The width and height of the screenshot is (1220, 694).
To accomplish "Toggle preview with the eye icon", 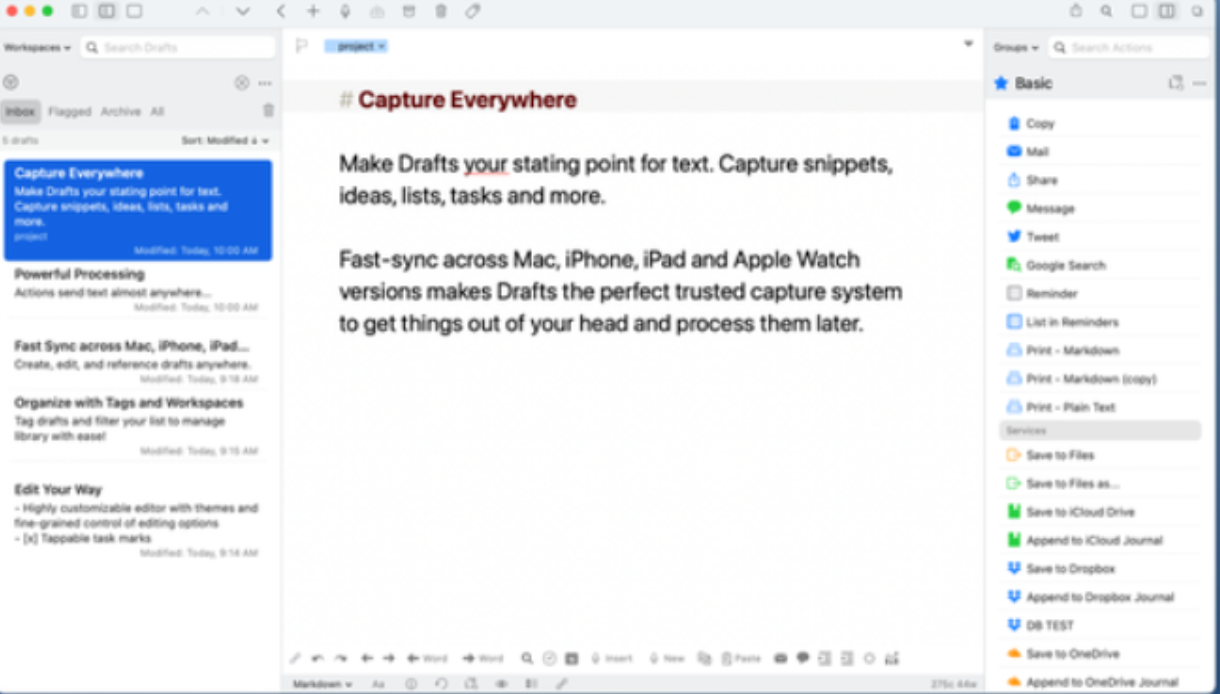I will (x=502, y=684).
